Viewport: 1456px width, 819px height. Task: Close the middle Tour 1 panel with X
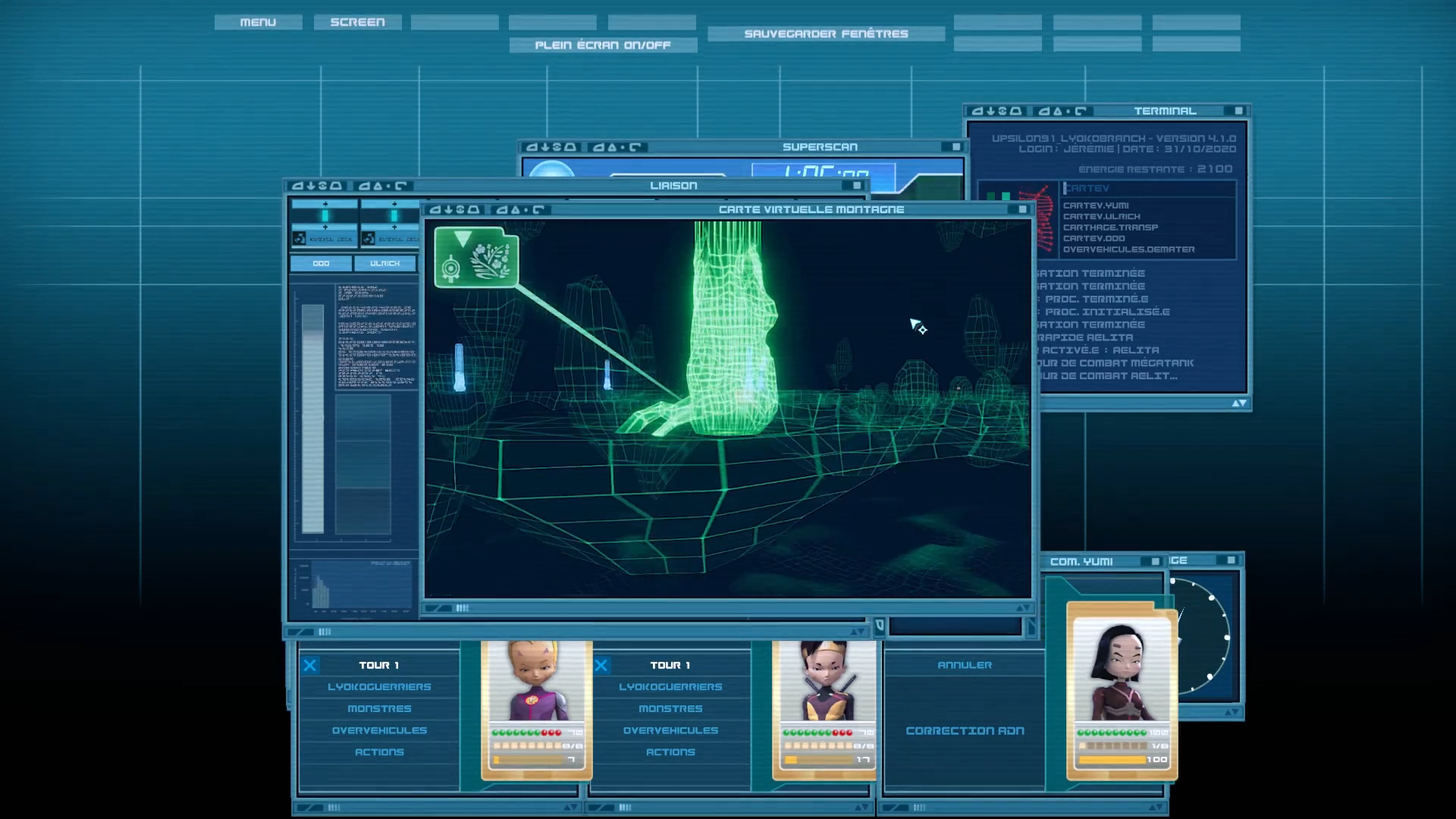pyautogui.click(x=601, y=666)
